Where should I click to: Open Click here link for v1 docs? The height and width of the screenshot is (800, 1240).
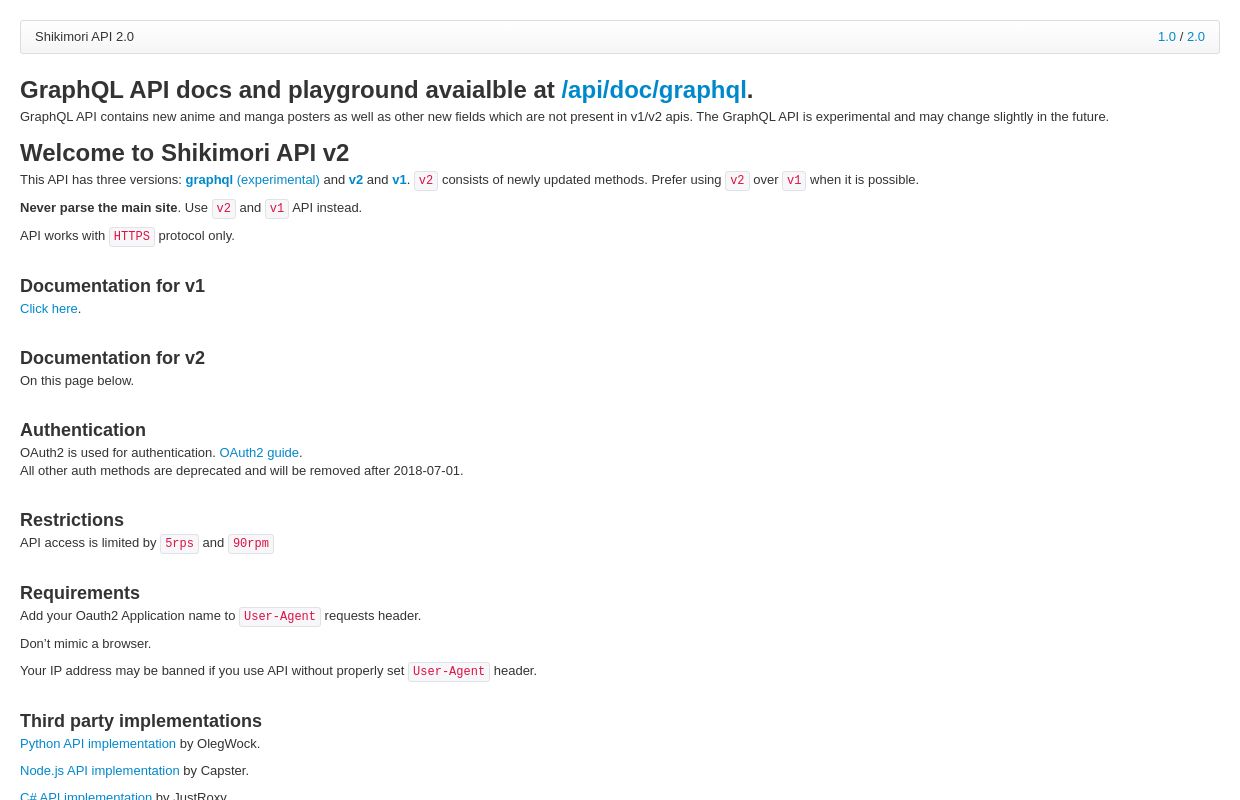(x=49, y=309)
